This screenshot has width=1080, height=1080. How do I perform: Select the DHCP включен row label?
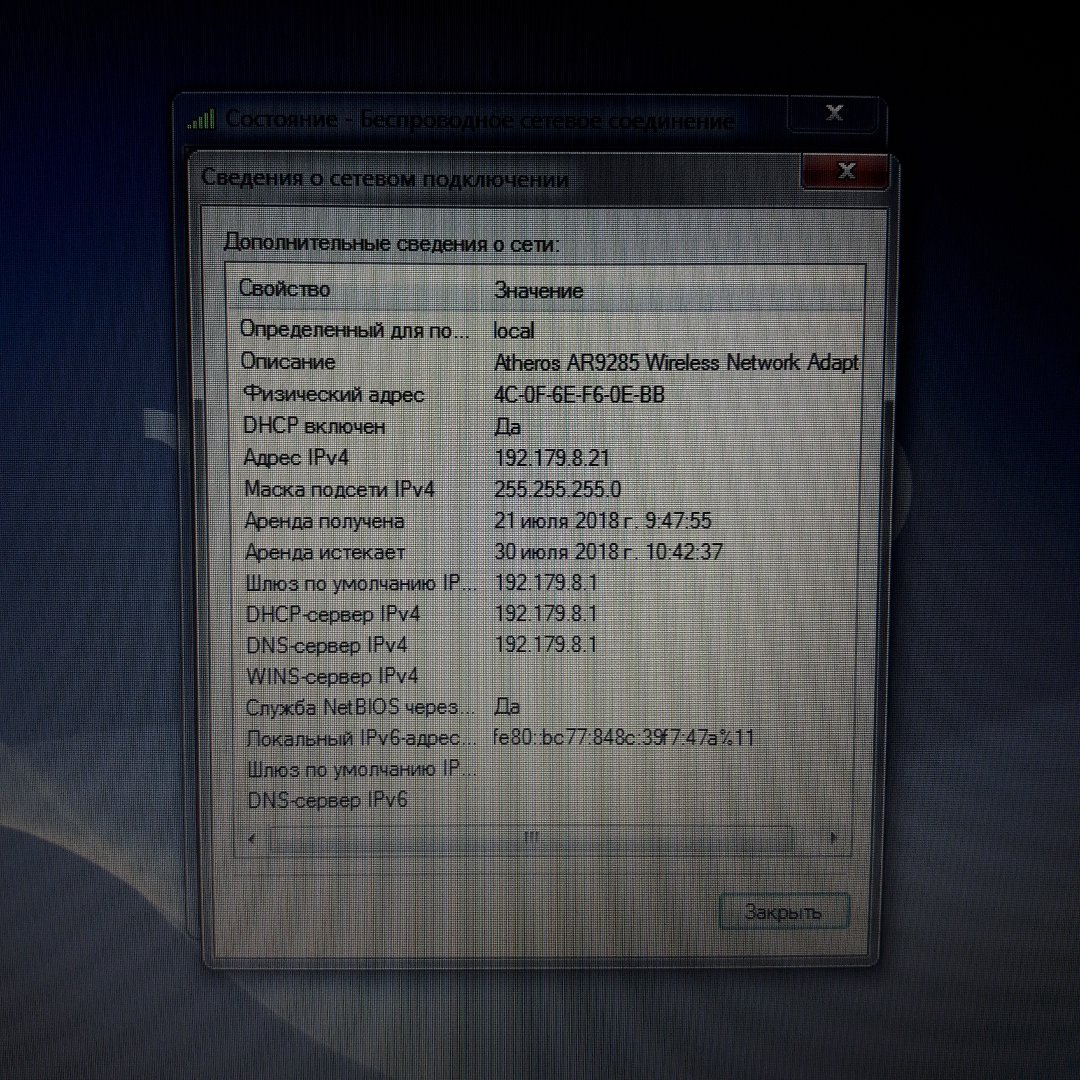[314, 426]
